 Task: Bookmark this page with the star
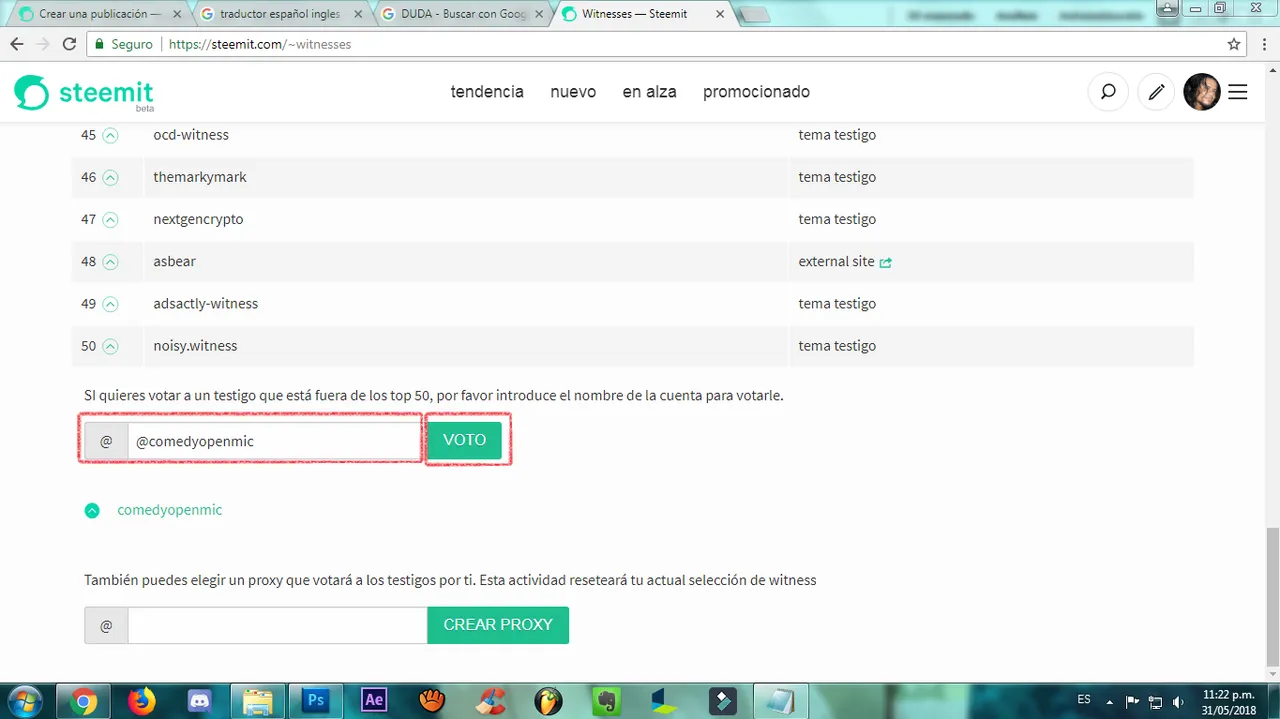(1234, 44)
